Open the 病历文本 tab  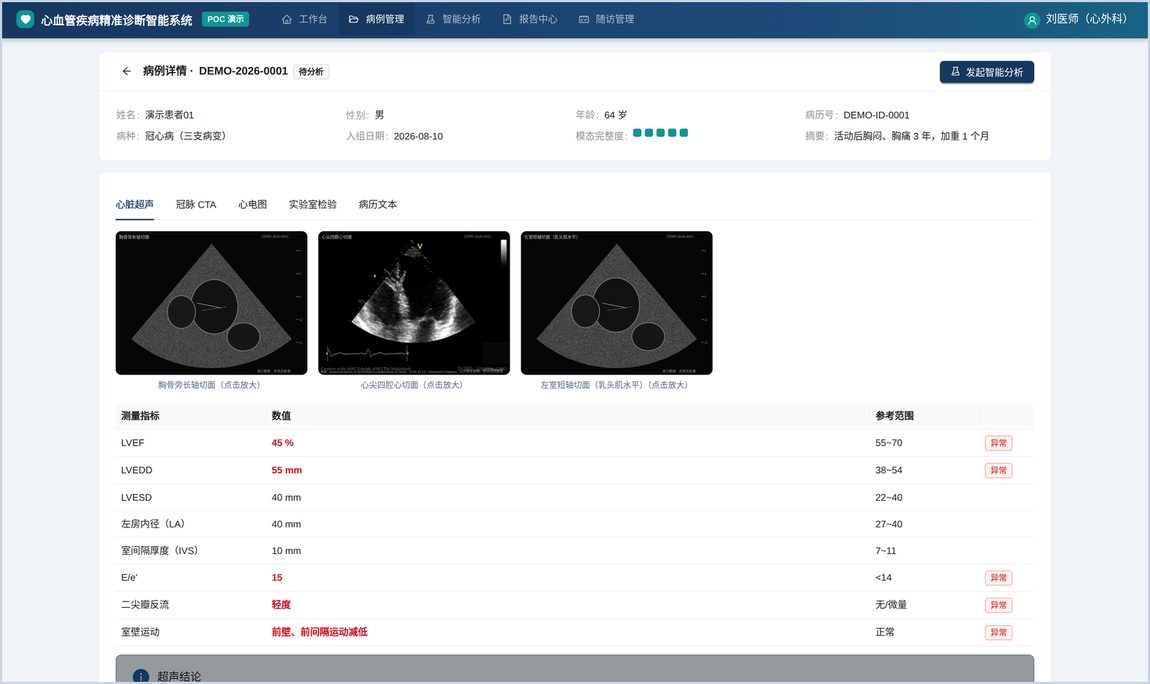coord(378,205)
